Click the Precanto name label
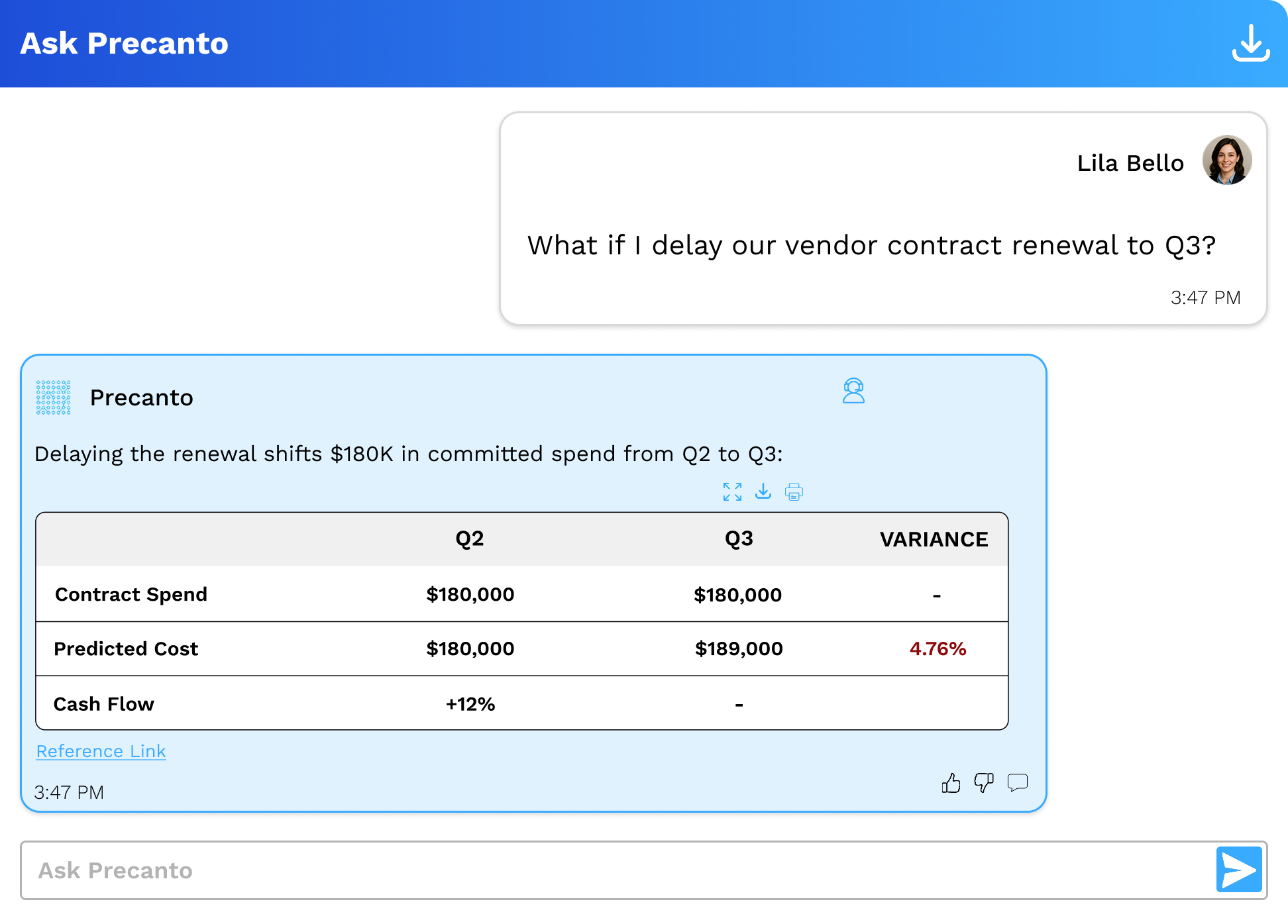1288x924 pixels. [141, 397]
